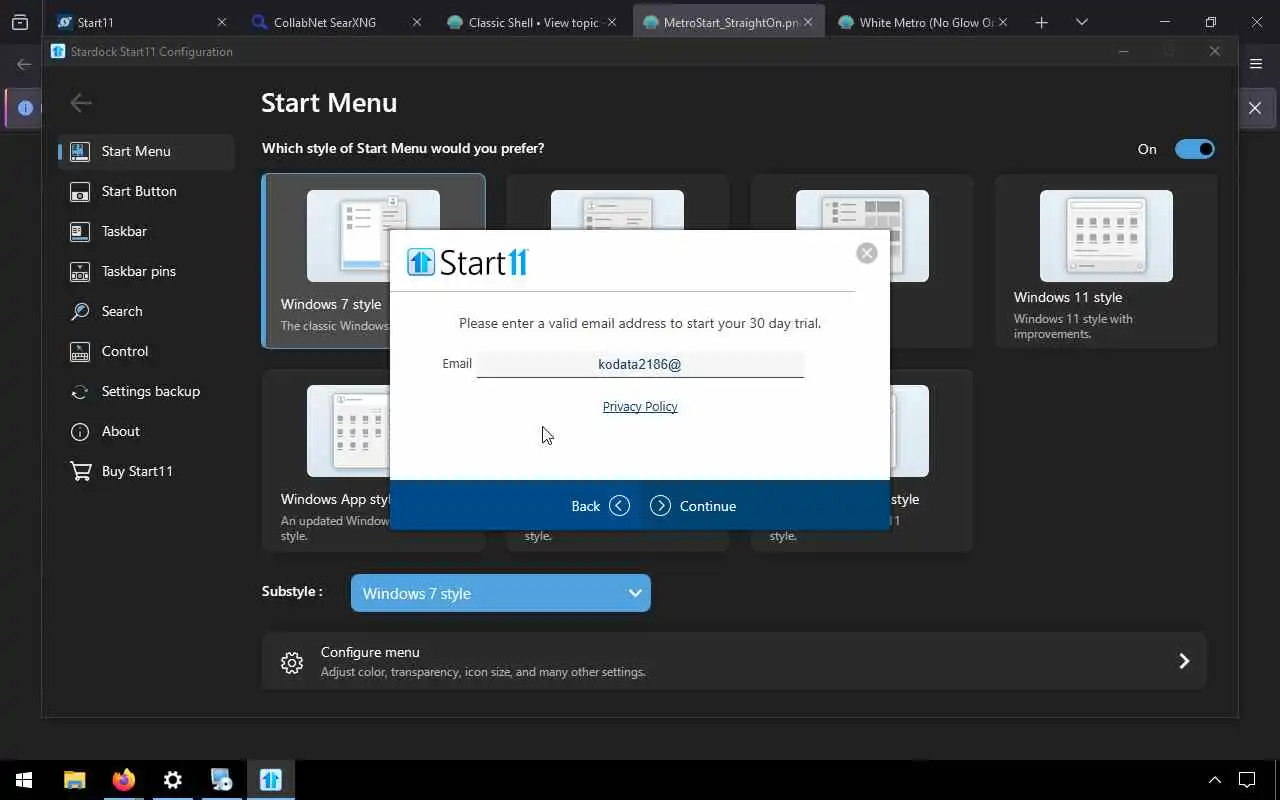
Task: Click the Start11 taskbar icon
Action: (x=270, y=780)
